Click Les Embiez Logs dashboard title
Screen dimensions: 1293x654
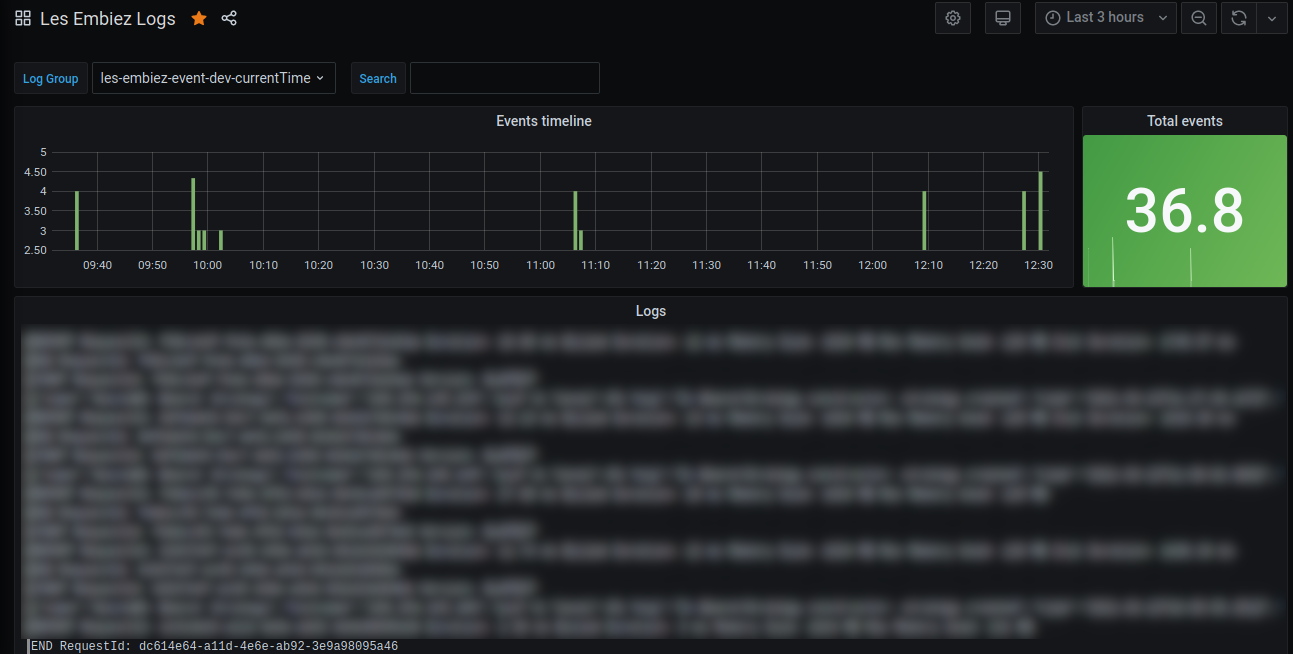(x=108, y=18)
